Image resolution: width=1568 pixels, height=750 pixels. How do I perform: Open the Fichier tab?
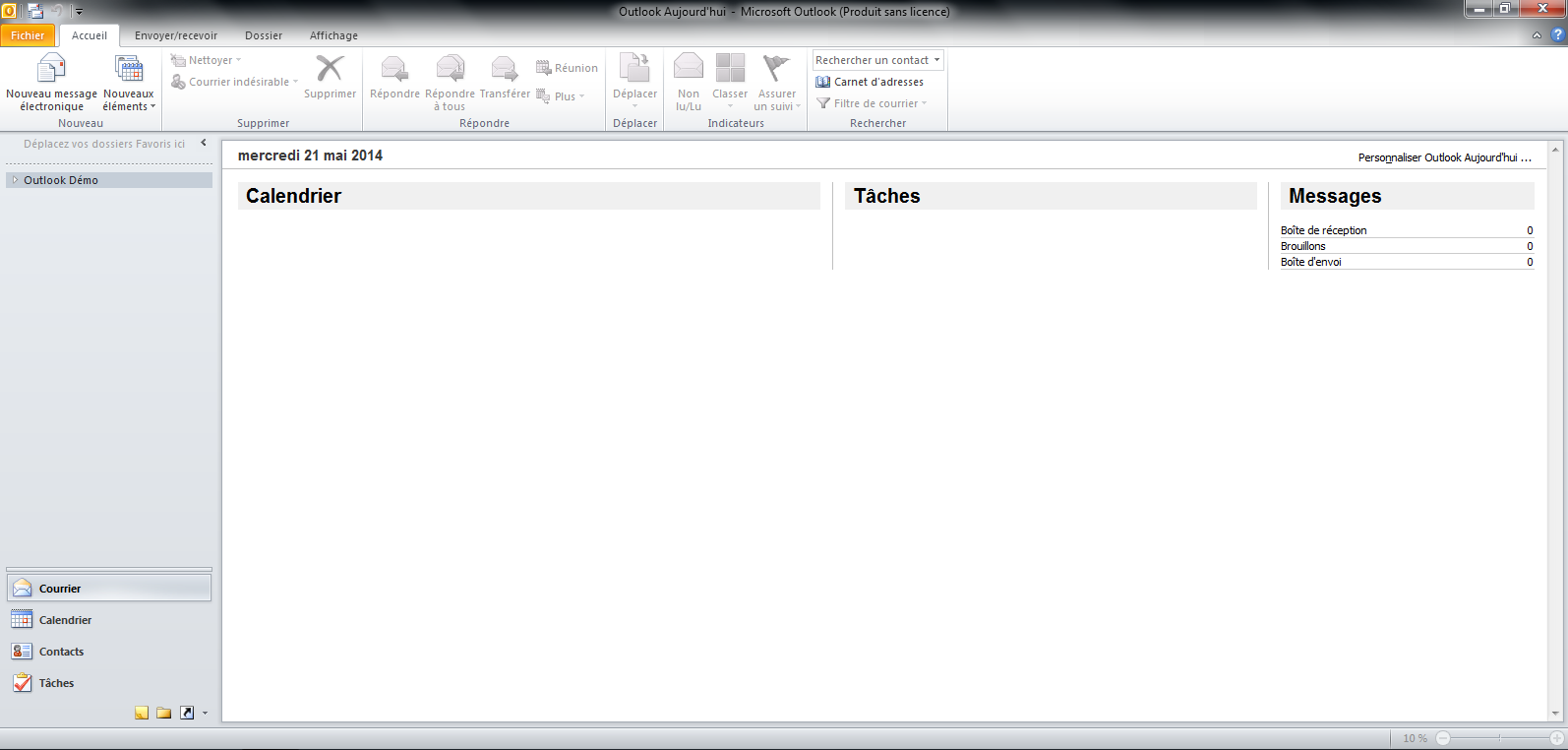[28, 35]
